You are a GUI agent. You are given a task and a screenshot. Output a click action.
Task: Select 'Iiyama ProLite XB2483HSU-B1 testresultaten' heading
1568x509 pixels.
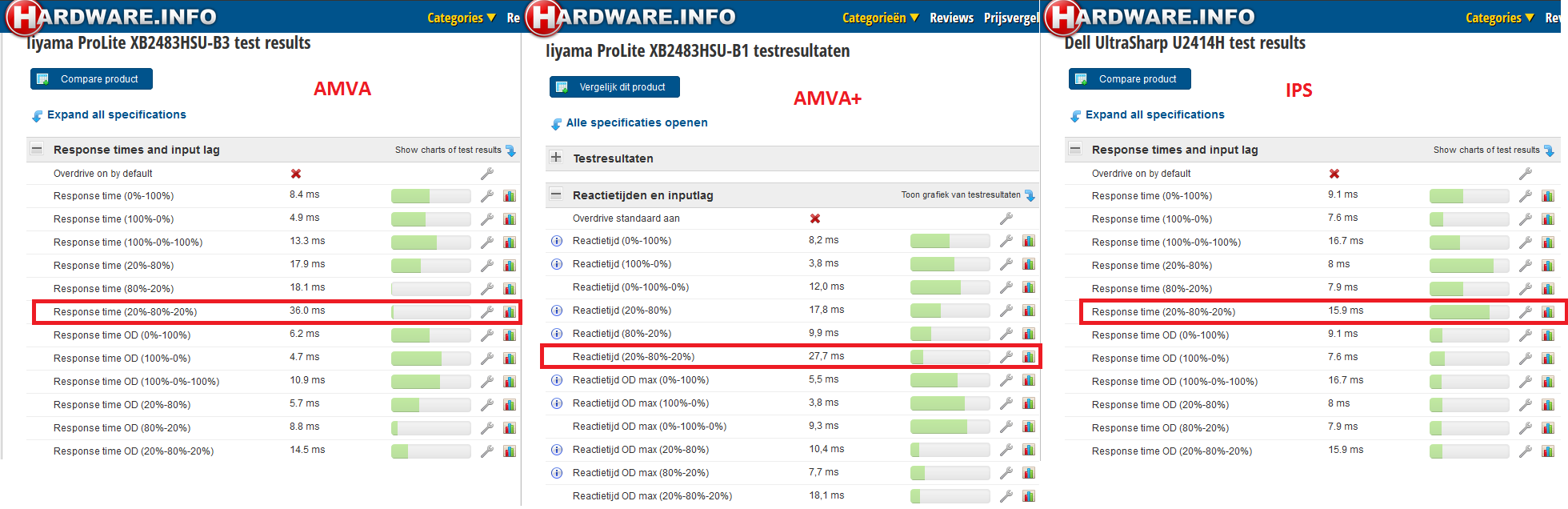pos(698,51)
